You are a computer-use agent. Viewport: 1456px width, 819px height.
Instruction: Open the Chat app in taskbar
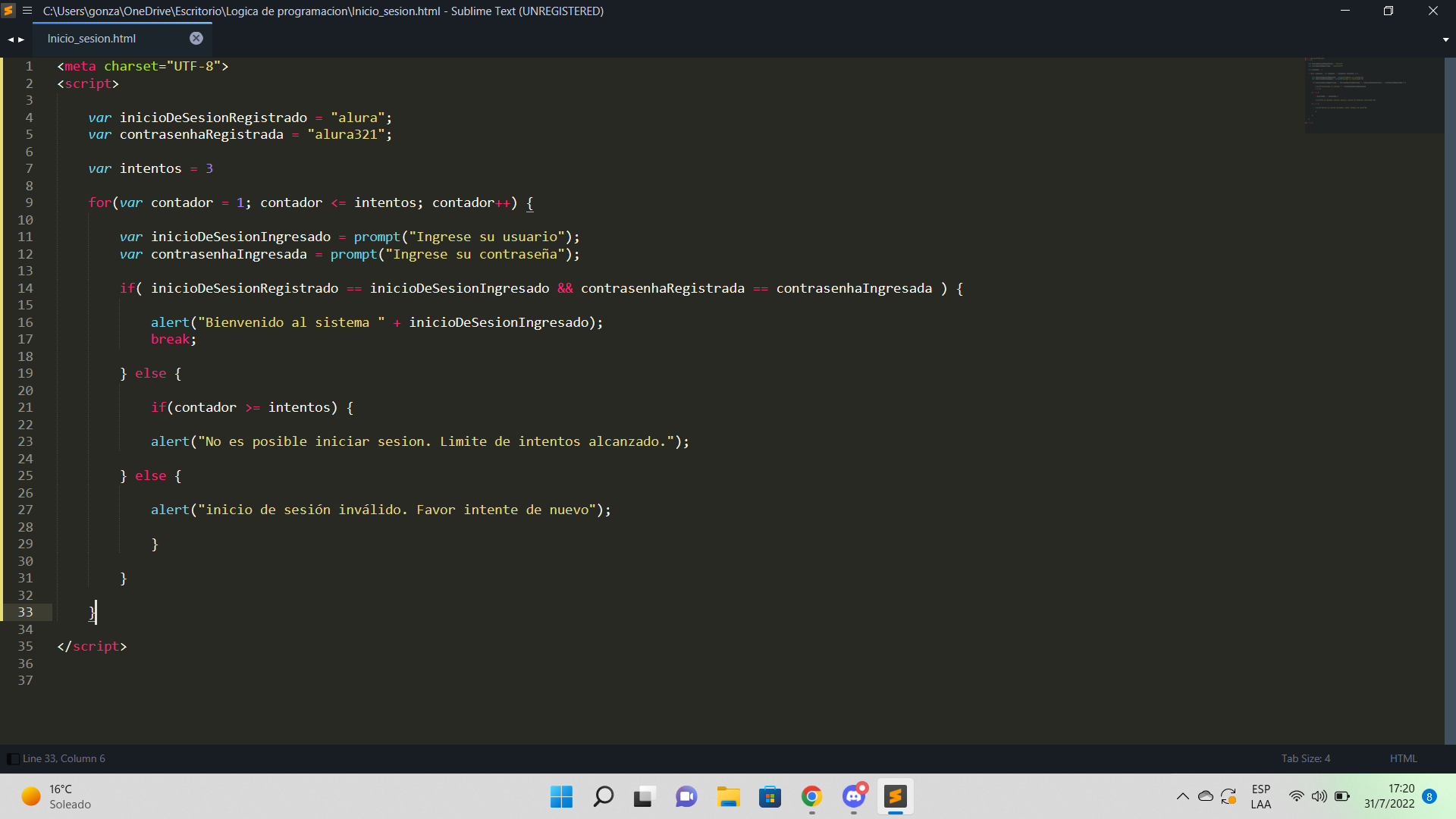(686, 796)
